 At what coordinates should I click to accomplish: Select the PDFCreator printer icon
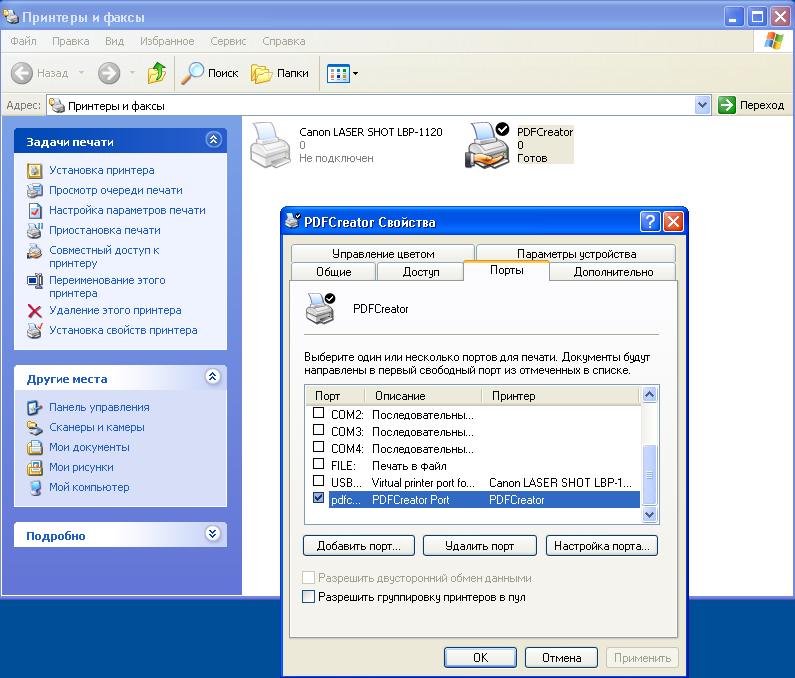coord(487,145)
